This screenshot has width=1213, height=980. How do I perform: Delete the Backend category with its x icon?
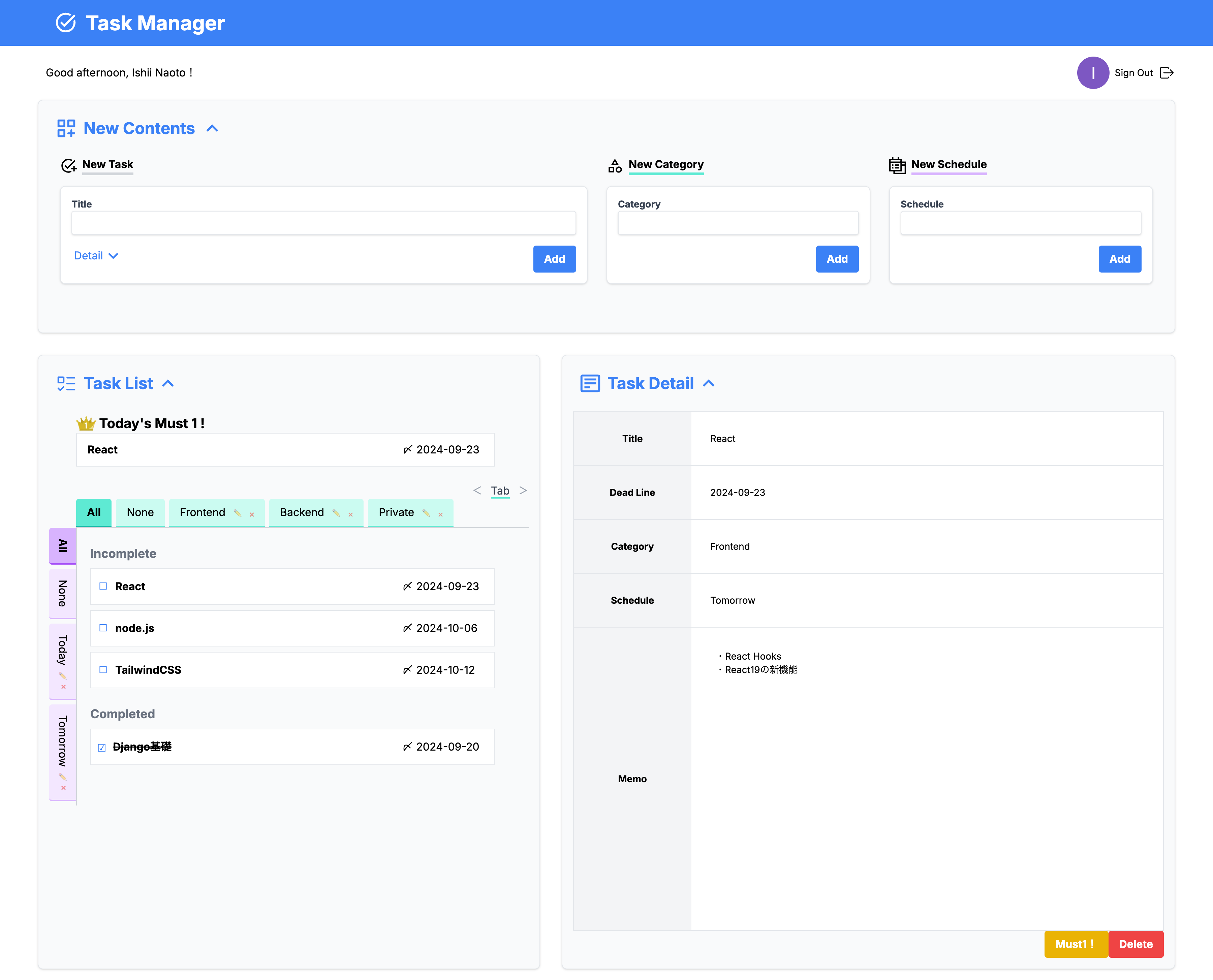tap(351, 515)
